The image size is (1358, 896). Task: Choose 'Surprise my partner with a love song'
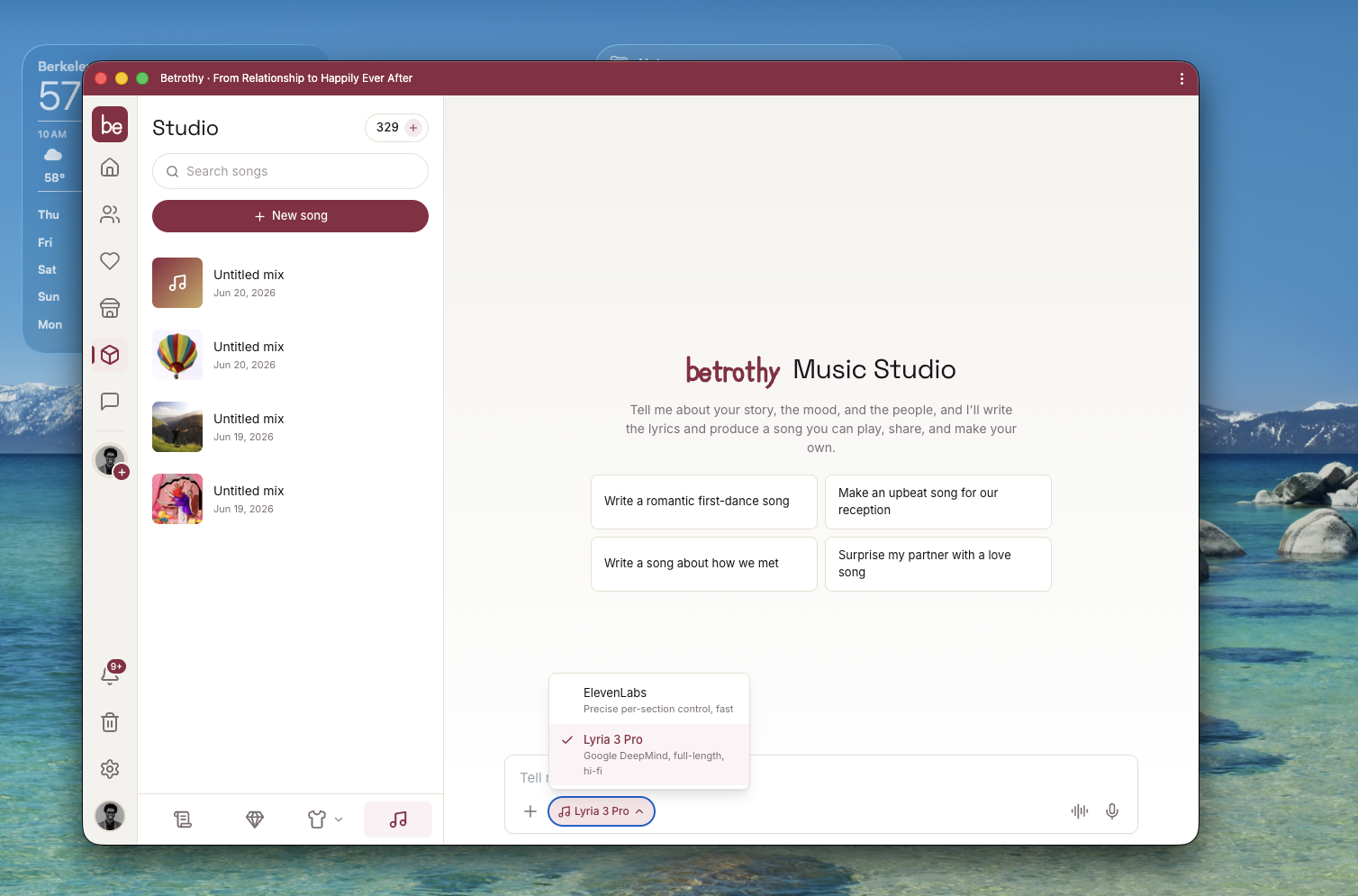[x=938, y=564]
